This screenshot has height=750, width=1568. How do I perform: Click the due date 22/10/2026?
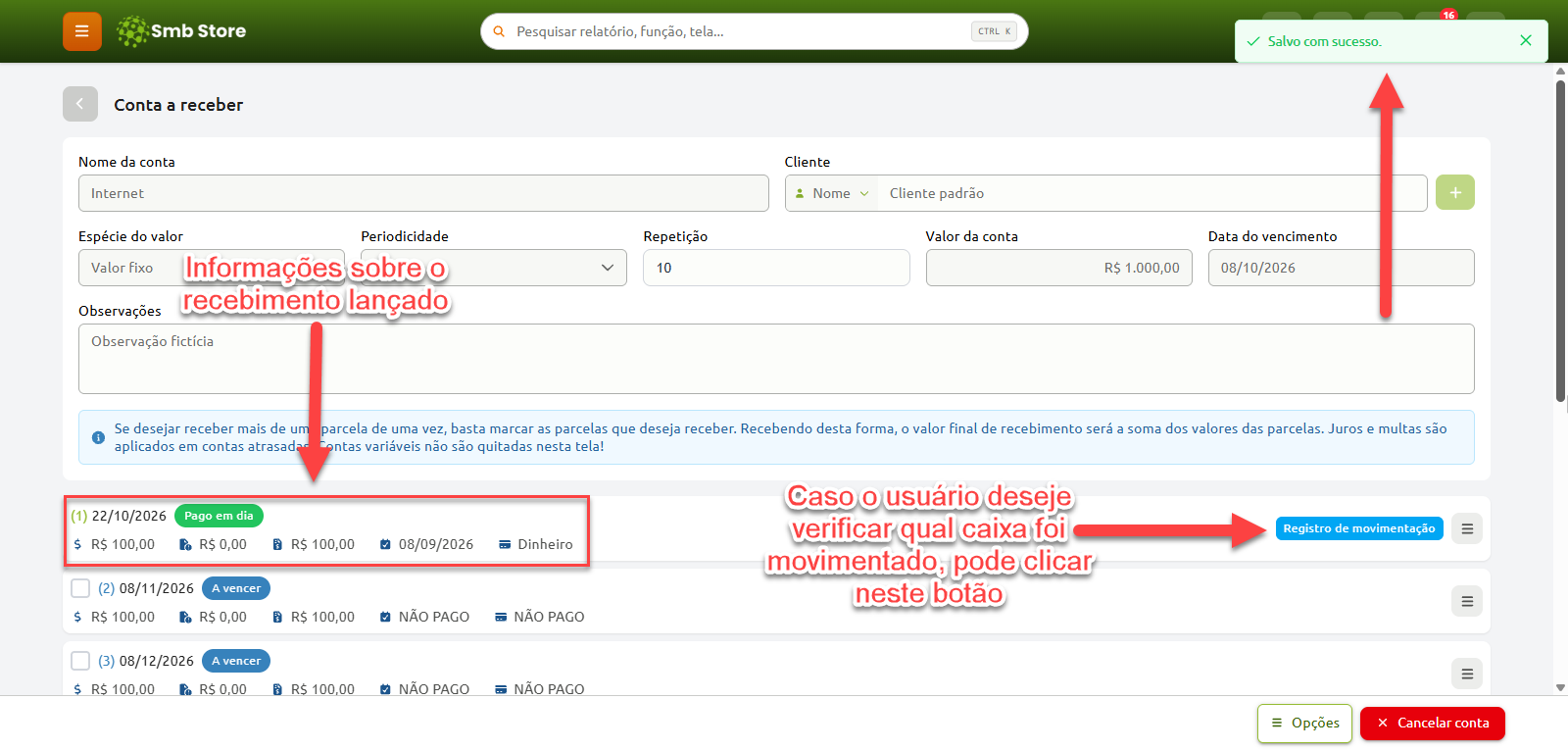(129, 516)
